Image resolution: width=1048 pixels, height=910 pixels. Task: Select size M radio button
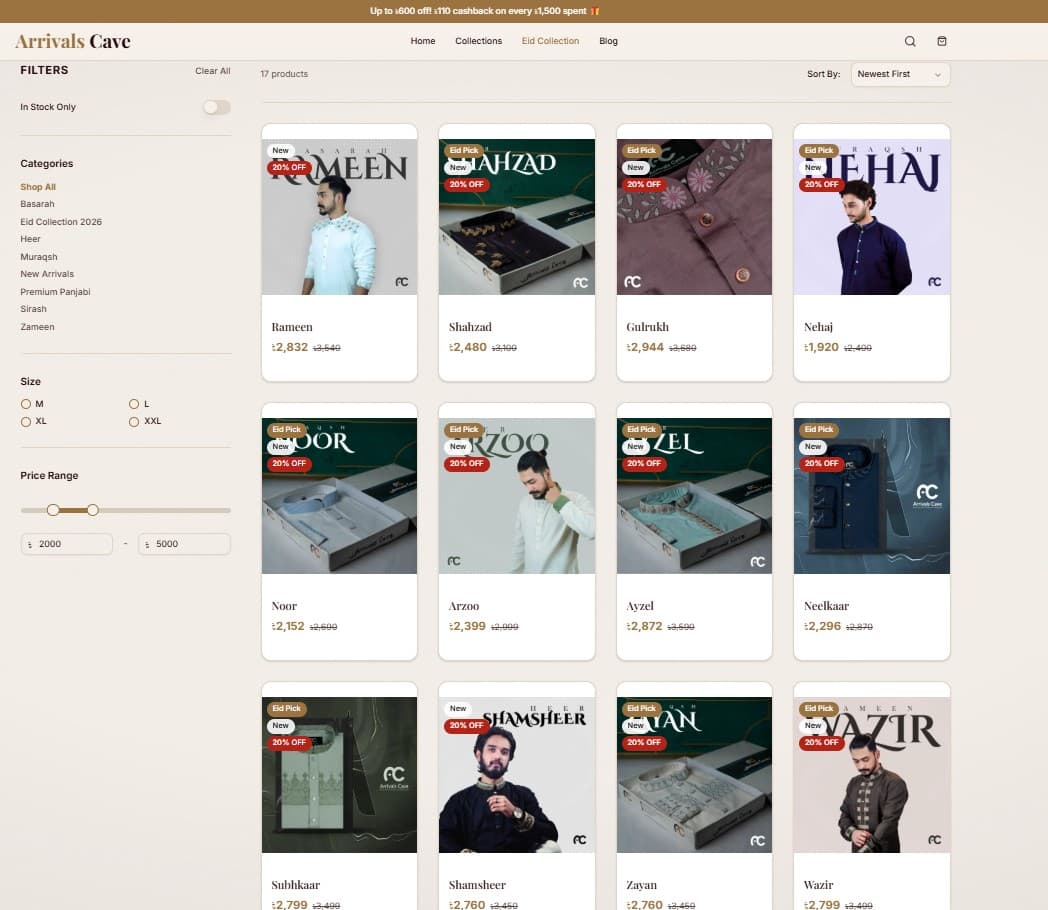click(26, 404)
